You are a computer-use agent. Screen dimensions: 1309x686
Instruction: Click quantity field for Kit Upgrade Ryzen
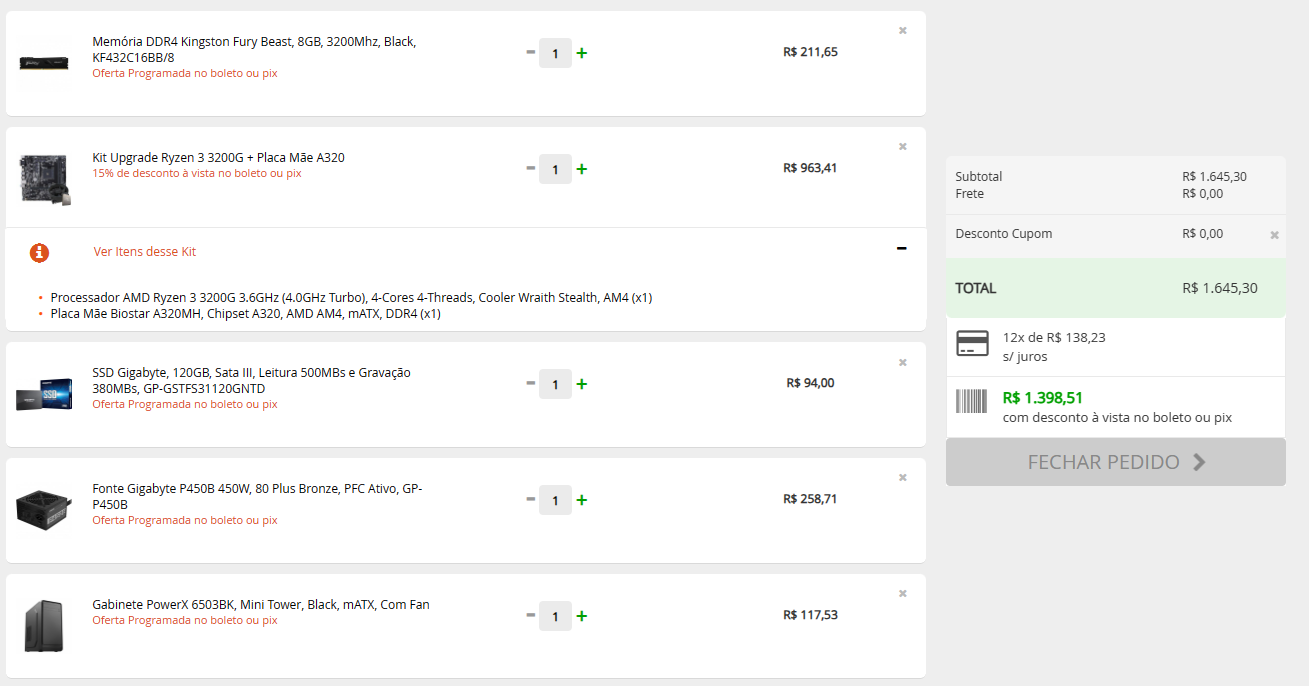click(x=555, y=169)
